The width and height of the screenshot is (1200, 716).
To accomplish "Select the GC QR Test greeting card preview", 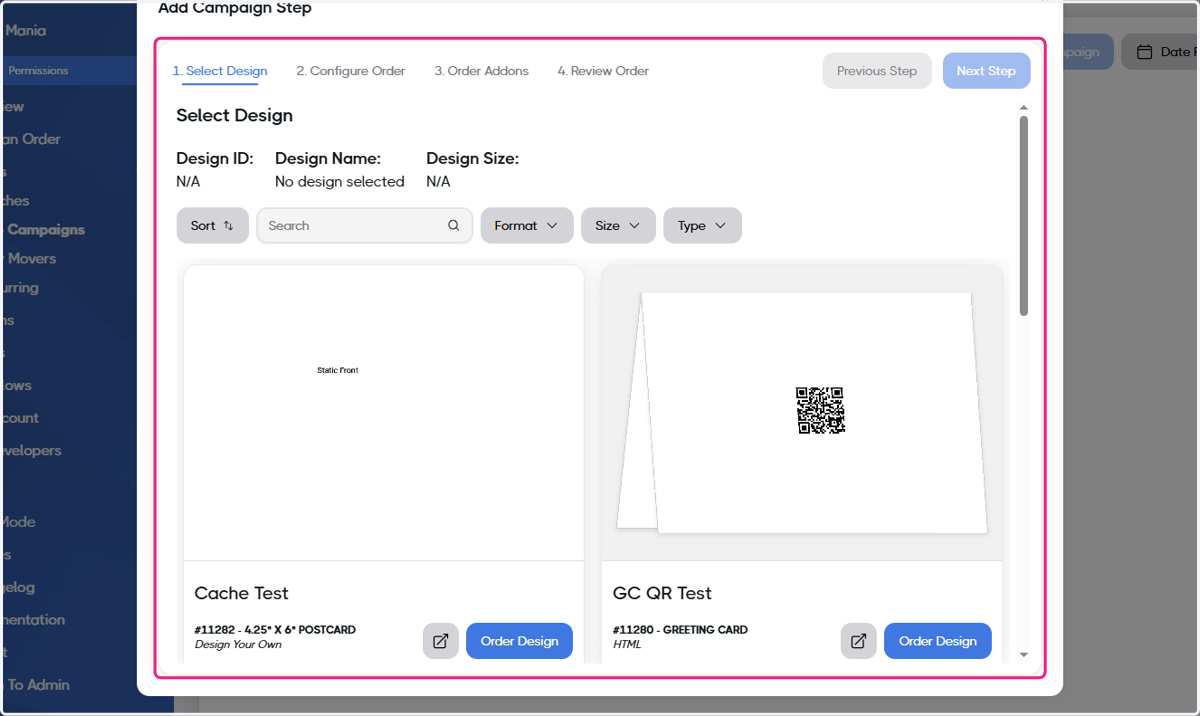I will (802, 413).
